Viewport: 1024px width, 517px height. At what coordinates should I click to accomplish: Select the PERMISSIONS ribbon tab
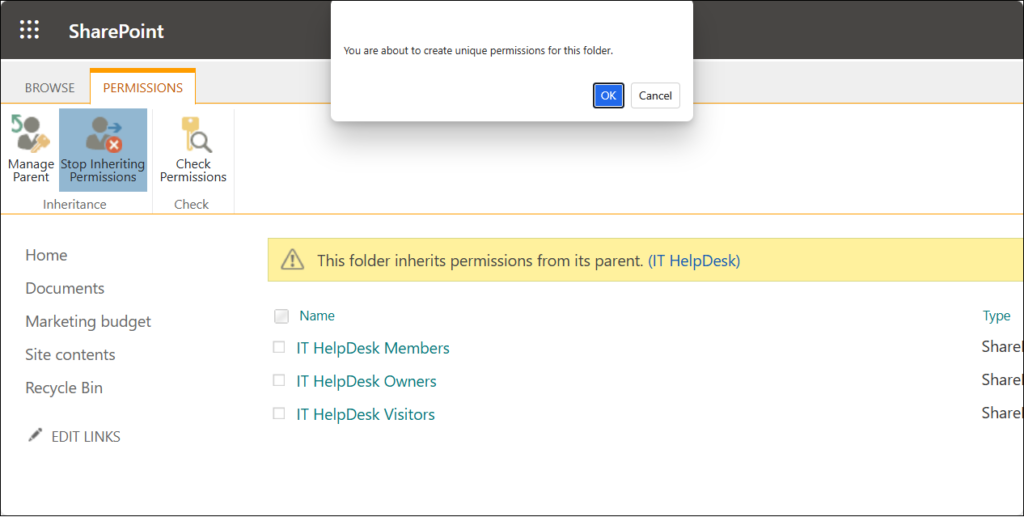[x=143, y=88]
